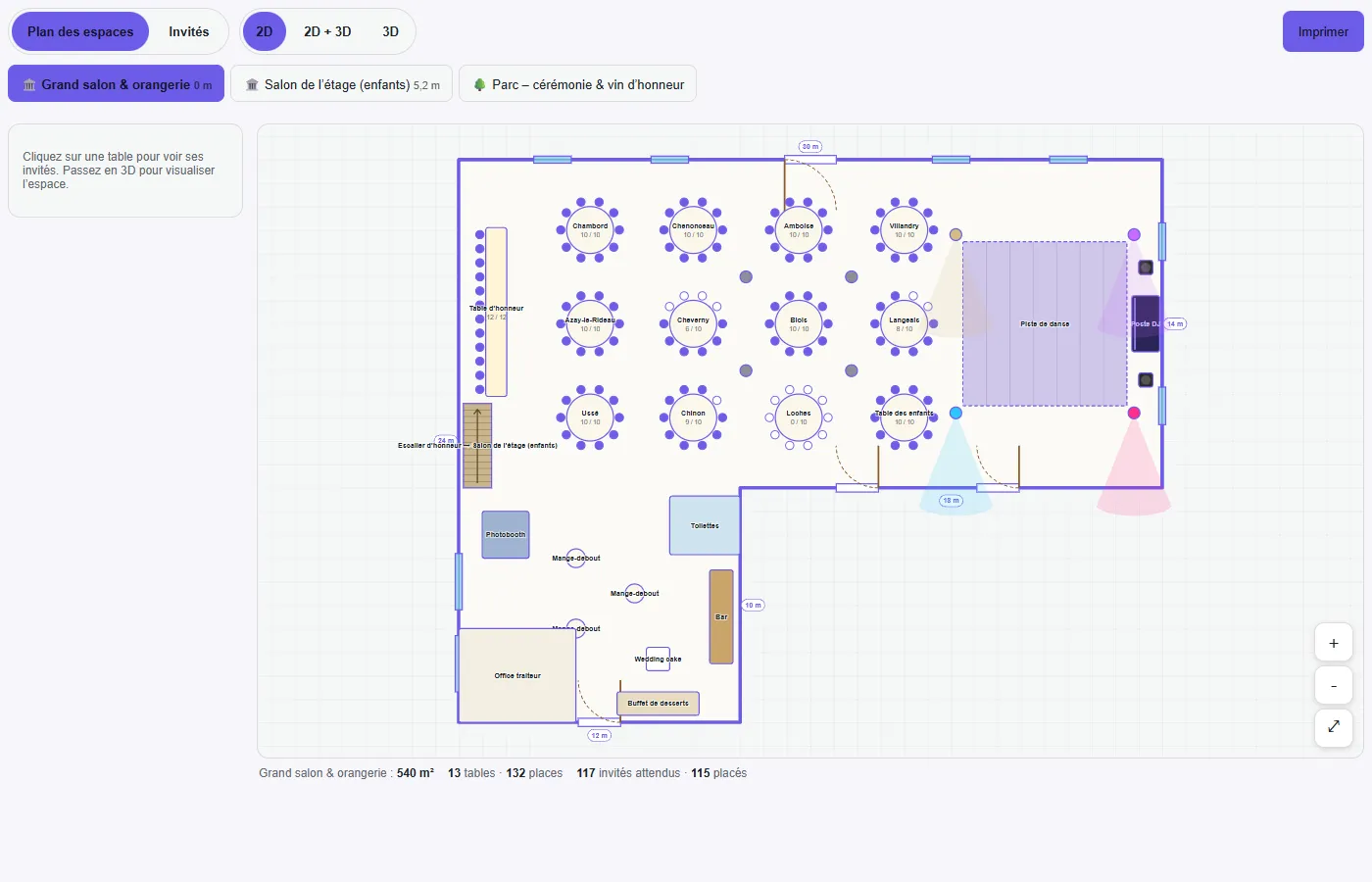Select the Photobooth element
This screenshot has height=882, width=1372.
point(506,535)
